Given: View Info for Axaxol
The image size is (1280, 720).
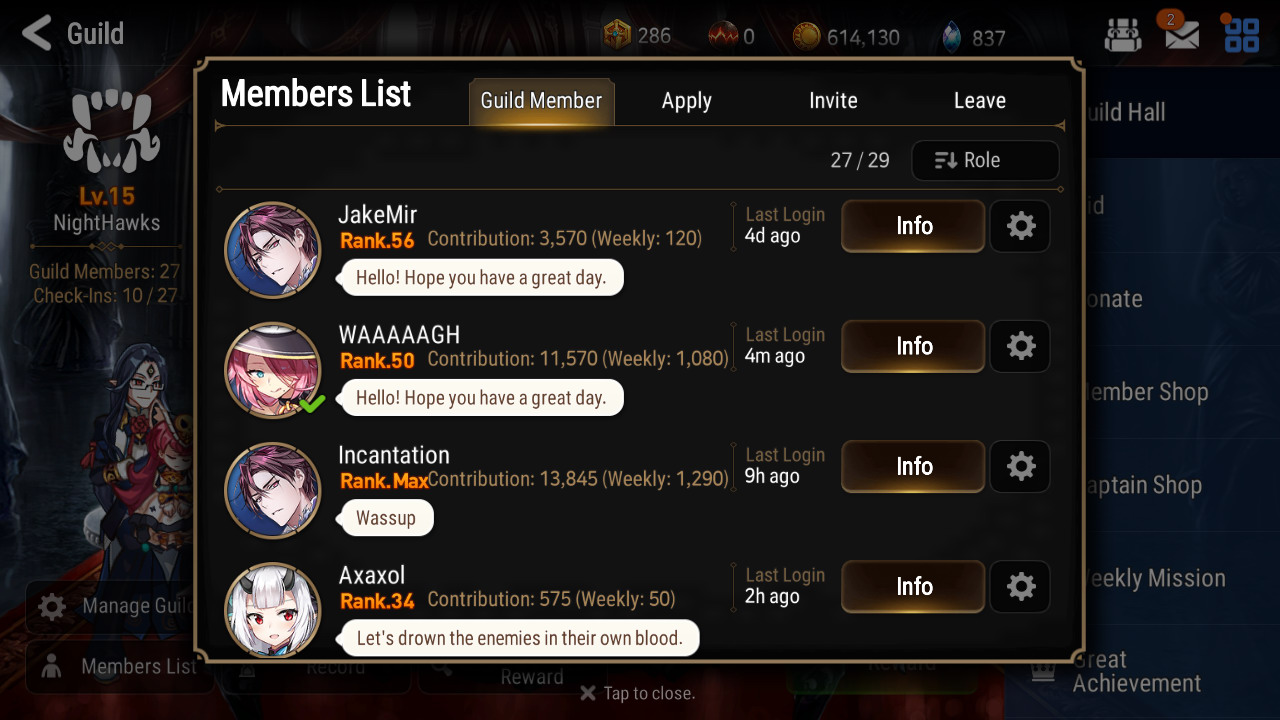Looking at the screenshot, I should 913,586.
